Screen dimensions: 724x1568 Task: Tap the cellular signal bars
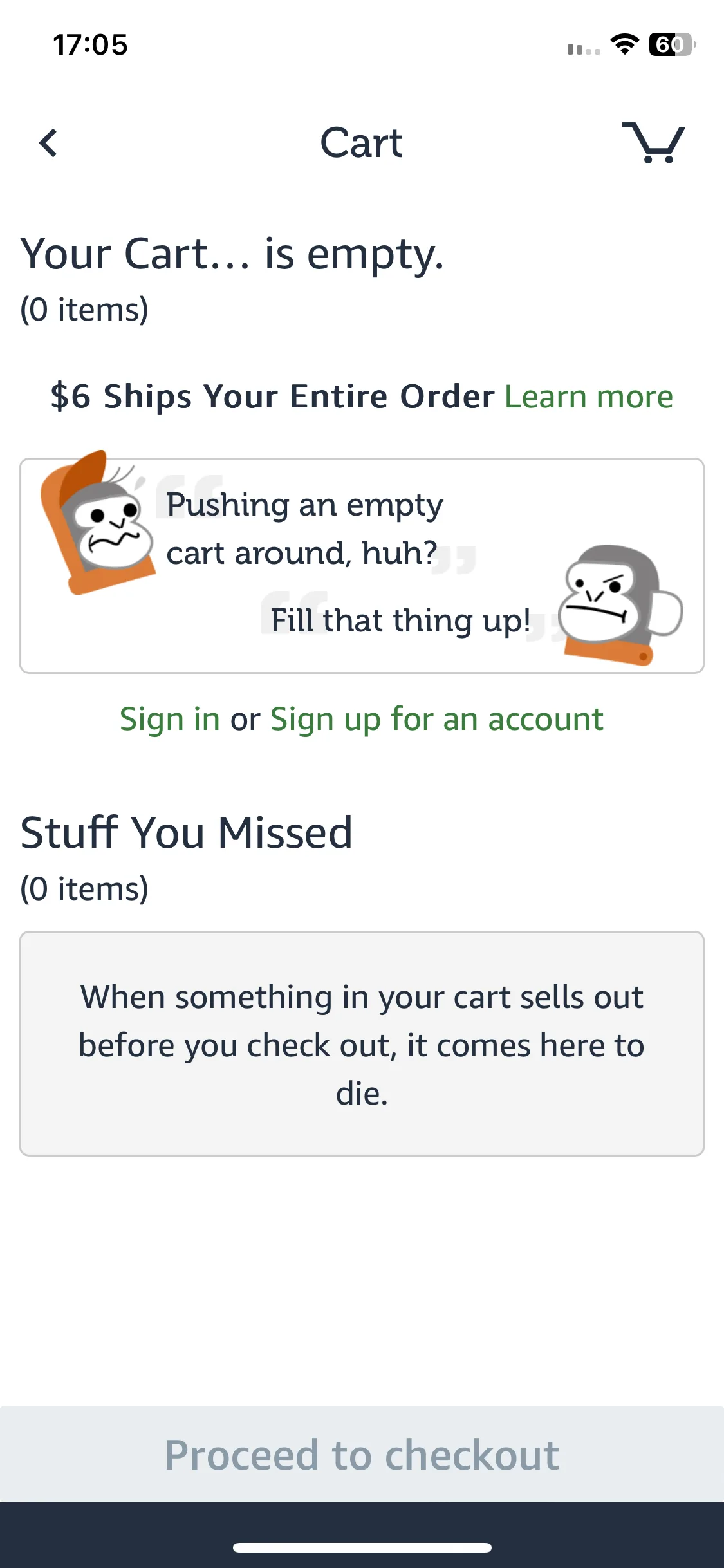click(x=584, y=49)
